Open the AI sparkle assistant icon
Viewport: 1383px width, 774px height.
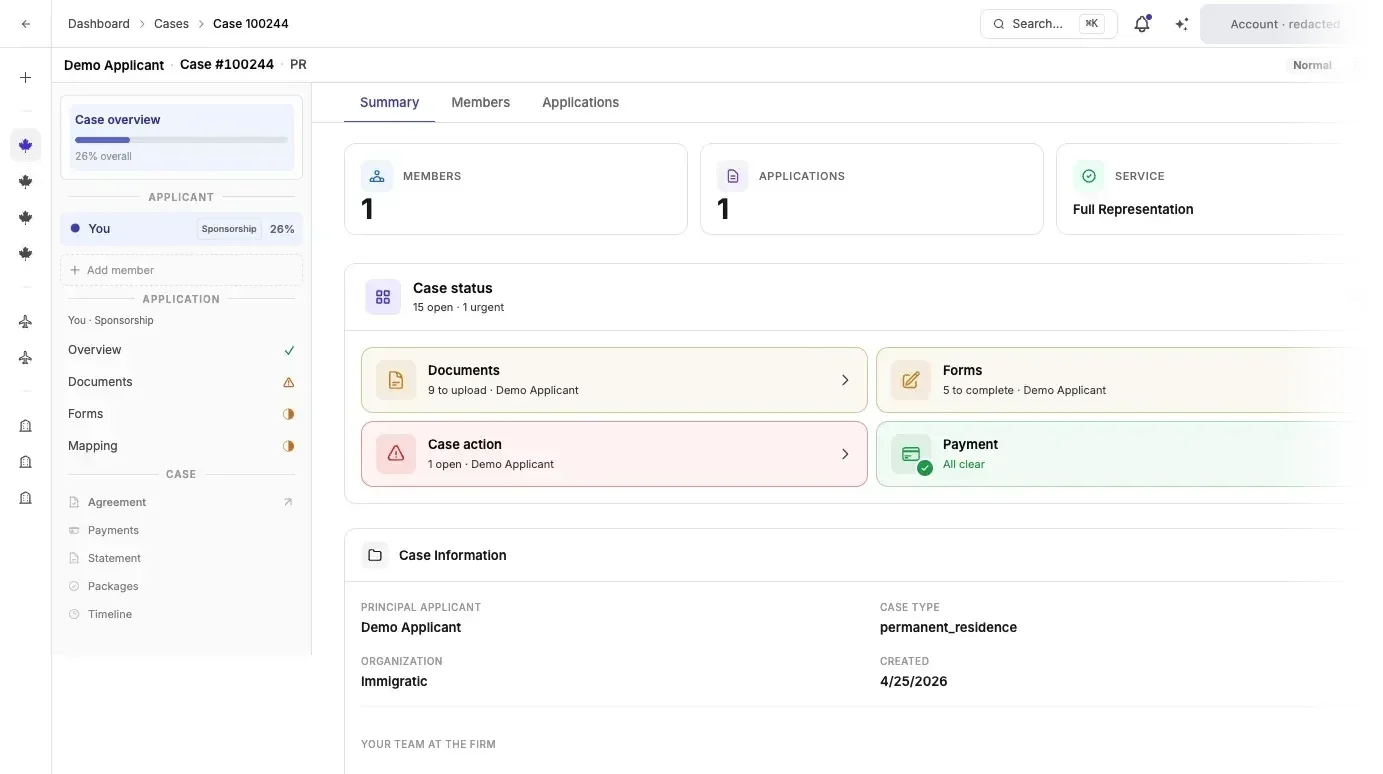click(1182, 24)
